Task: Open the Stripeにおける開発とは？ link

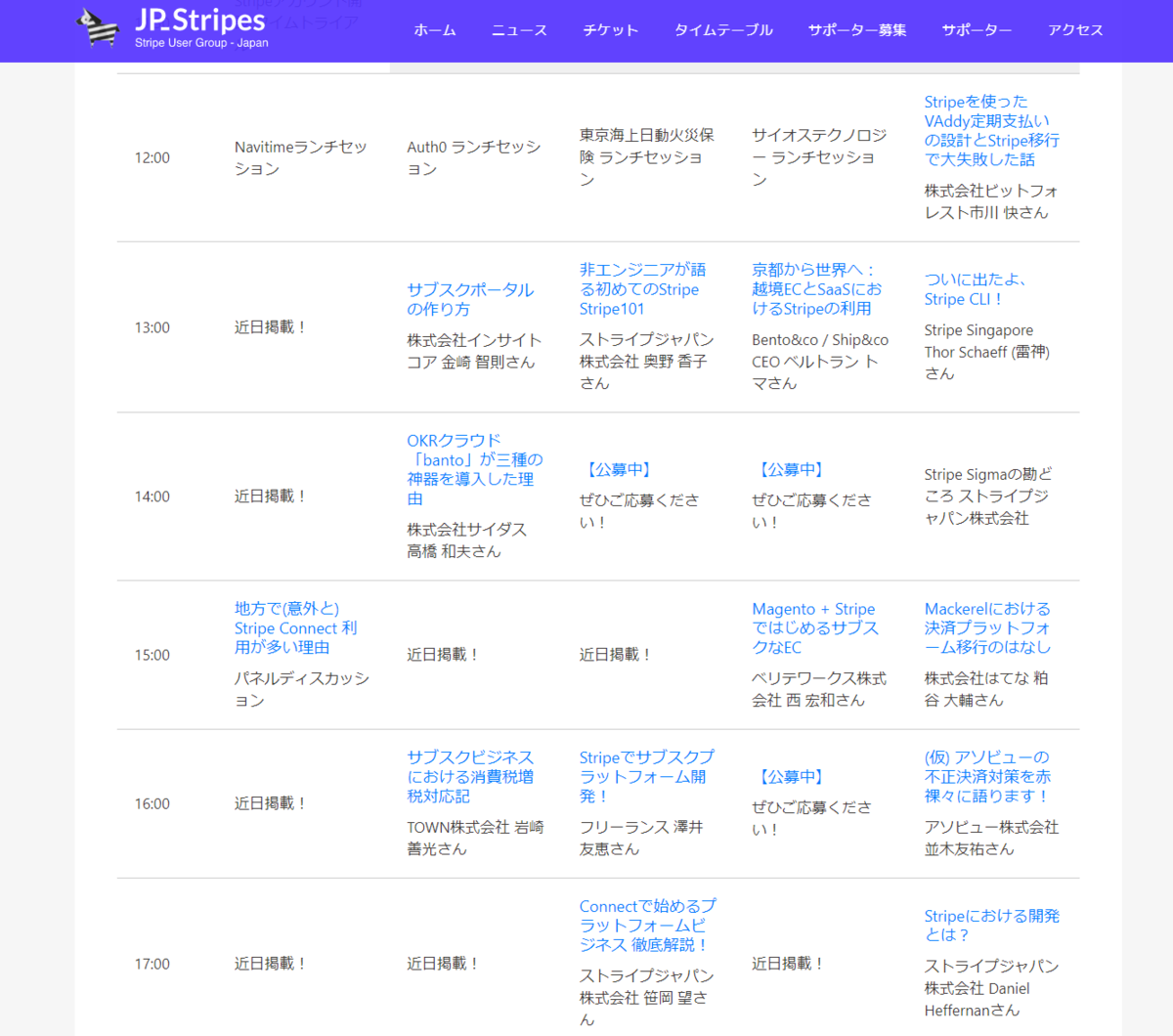Action: click(992, 926)
